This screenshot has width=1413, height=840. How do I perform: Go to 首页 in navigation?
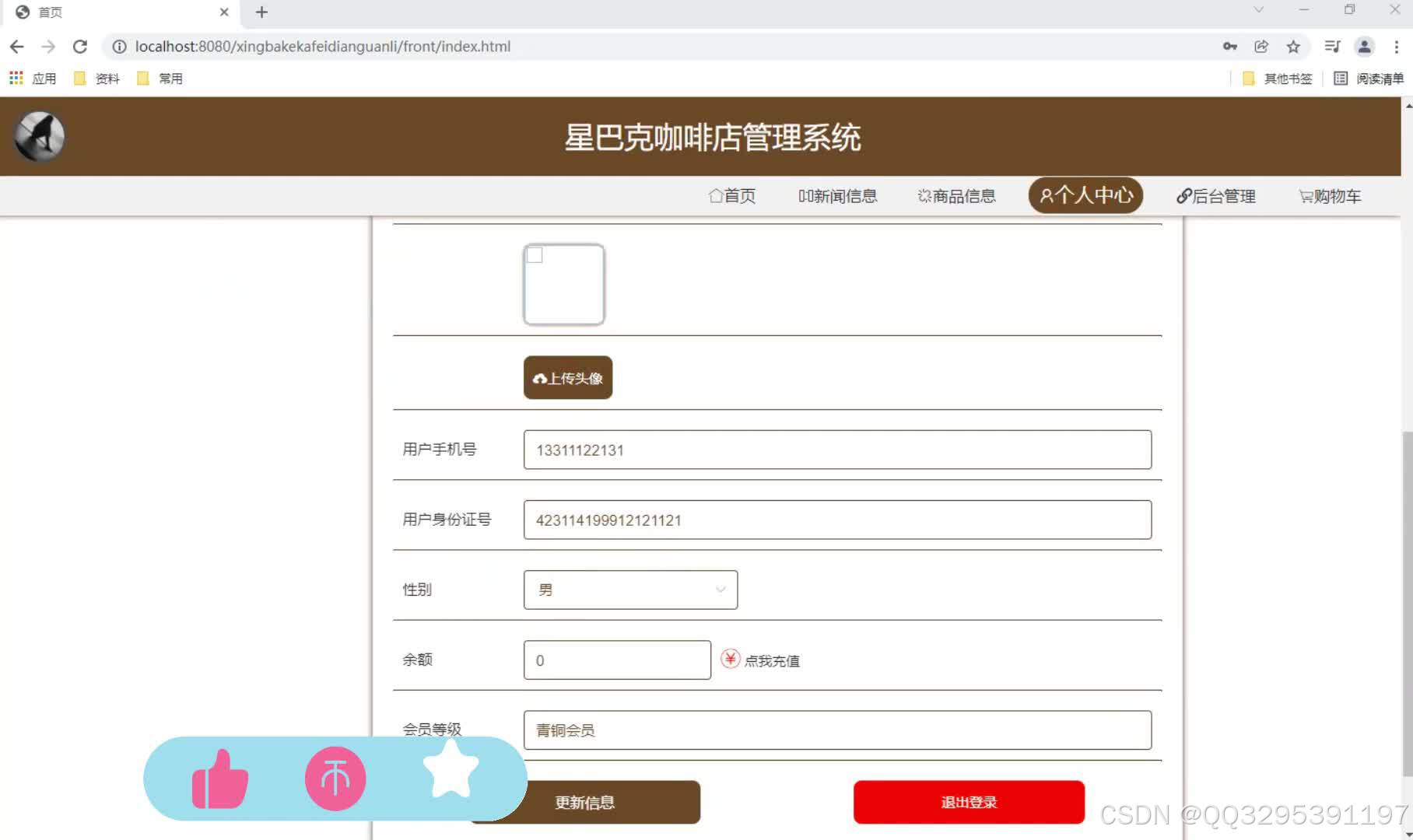732,196
